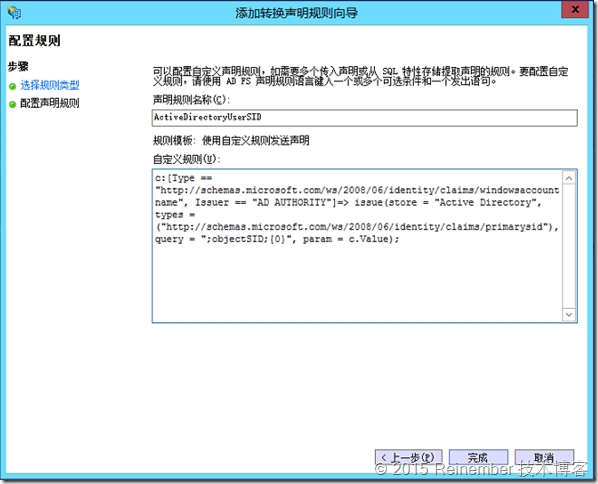Viewport: 598px width, 484px height.
Task: Click the scroll down arrow of the custom rule box
Action: [569, 314]
